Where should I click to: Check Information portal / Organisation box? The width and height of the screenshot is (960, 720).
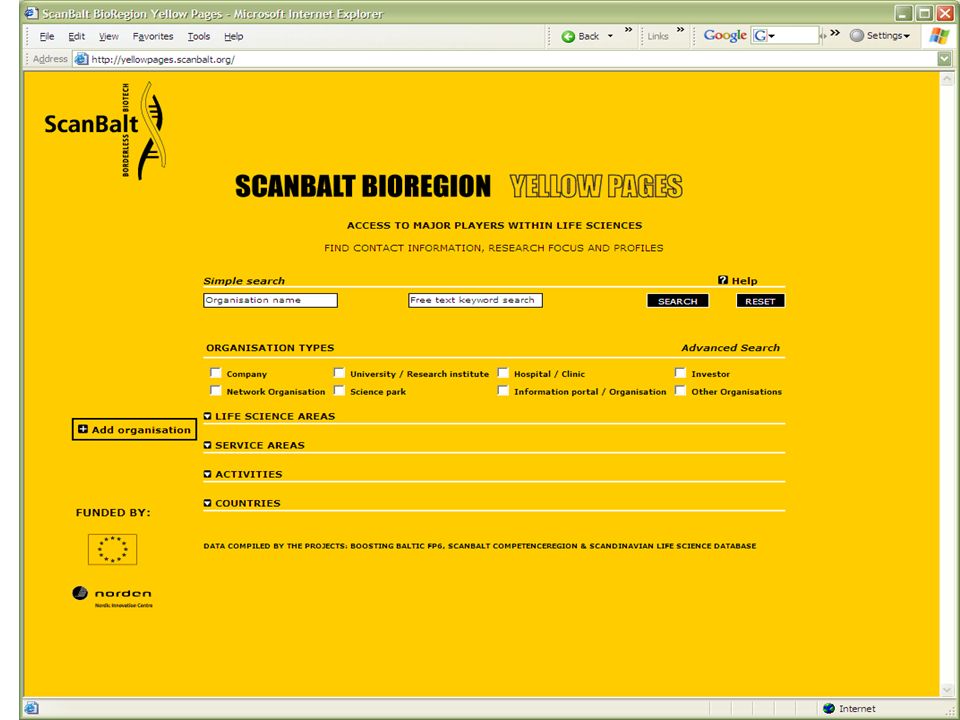click(503, 391)
